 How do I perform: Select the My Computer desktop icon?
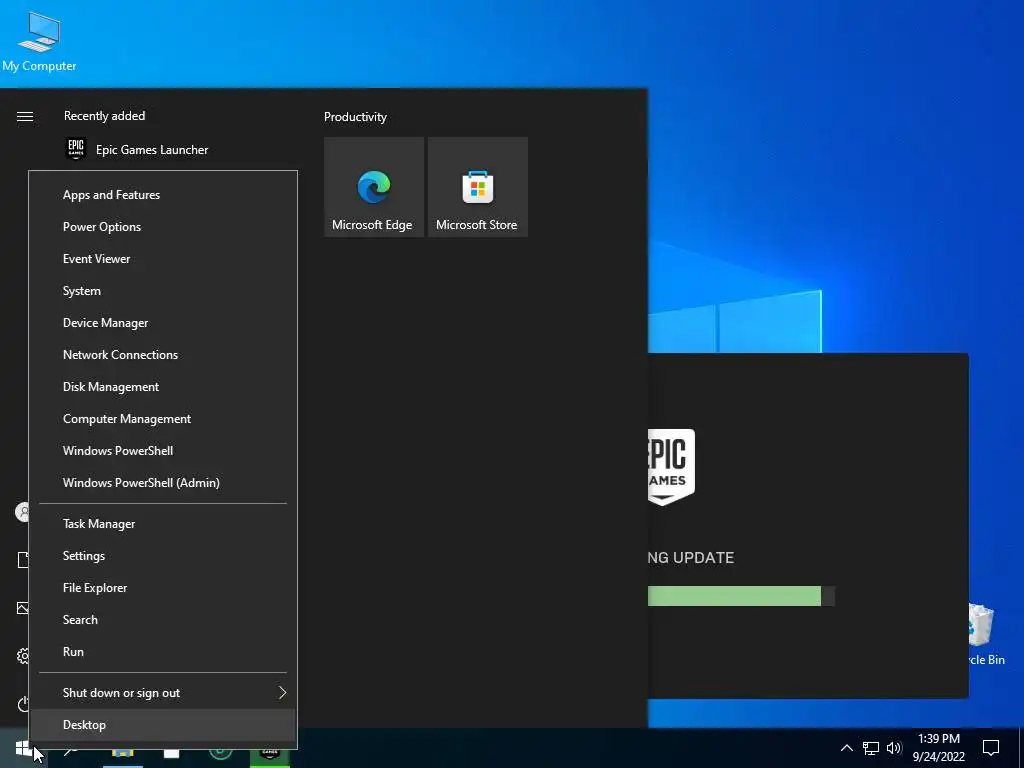pos(39,41)
